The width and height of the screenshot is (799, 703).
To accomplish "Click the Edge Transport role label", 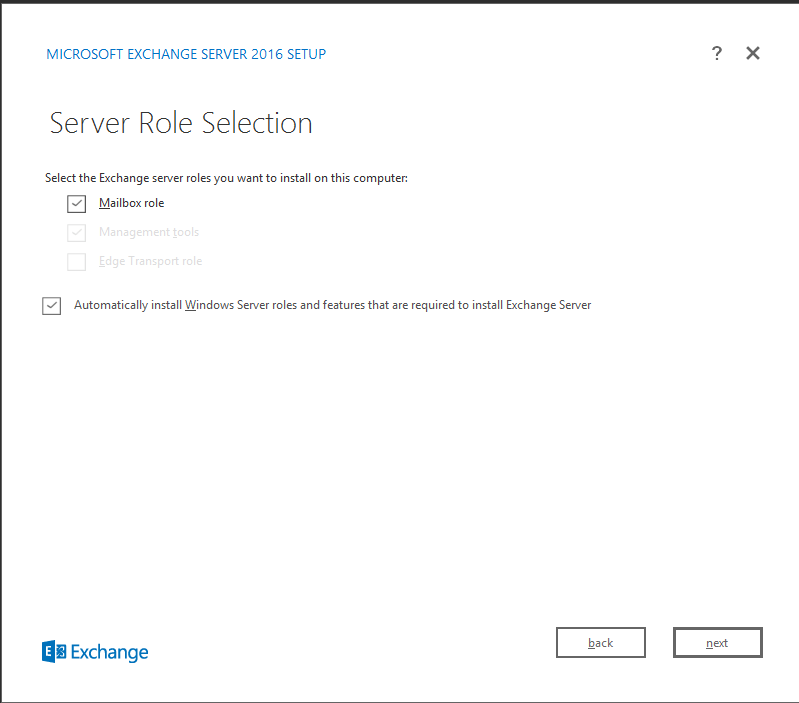I will pos(150,261).
